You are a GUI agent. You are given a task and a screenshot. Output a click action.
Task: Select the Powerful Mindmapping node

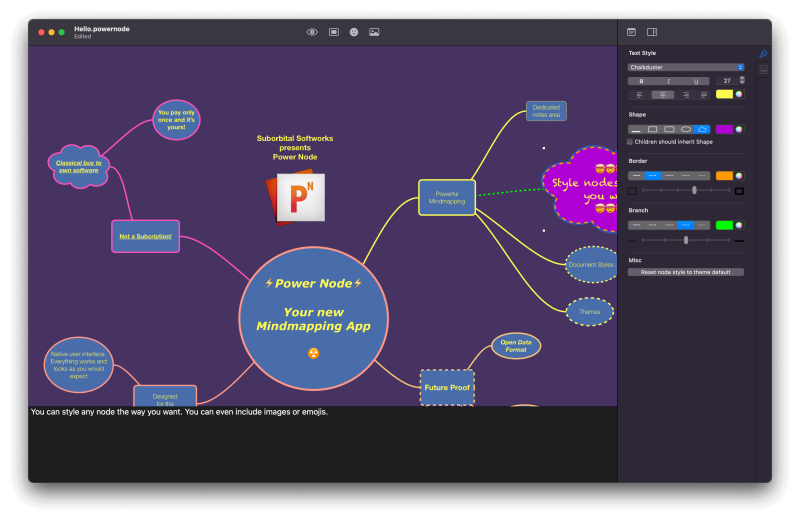(x=447, y=197)
